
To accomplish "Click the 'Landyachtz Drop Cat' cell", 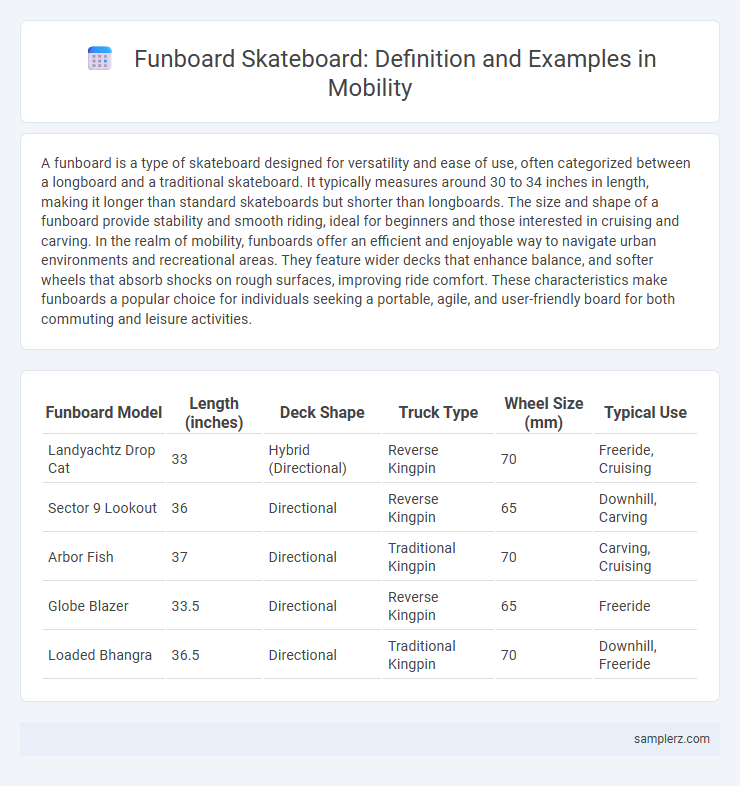I will point(102,459).
